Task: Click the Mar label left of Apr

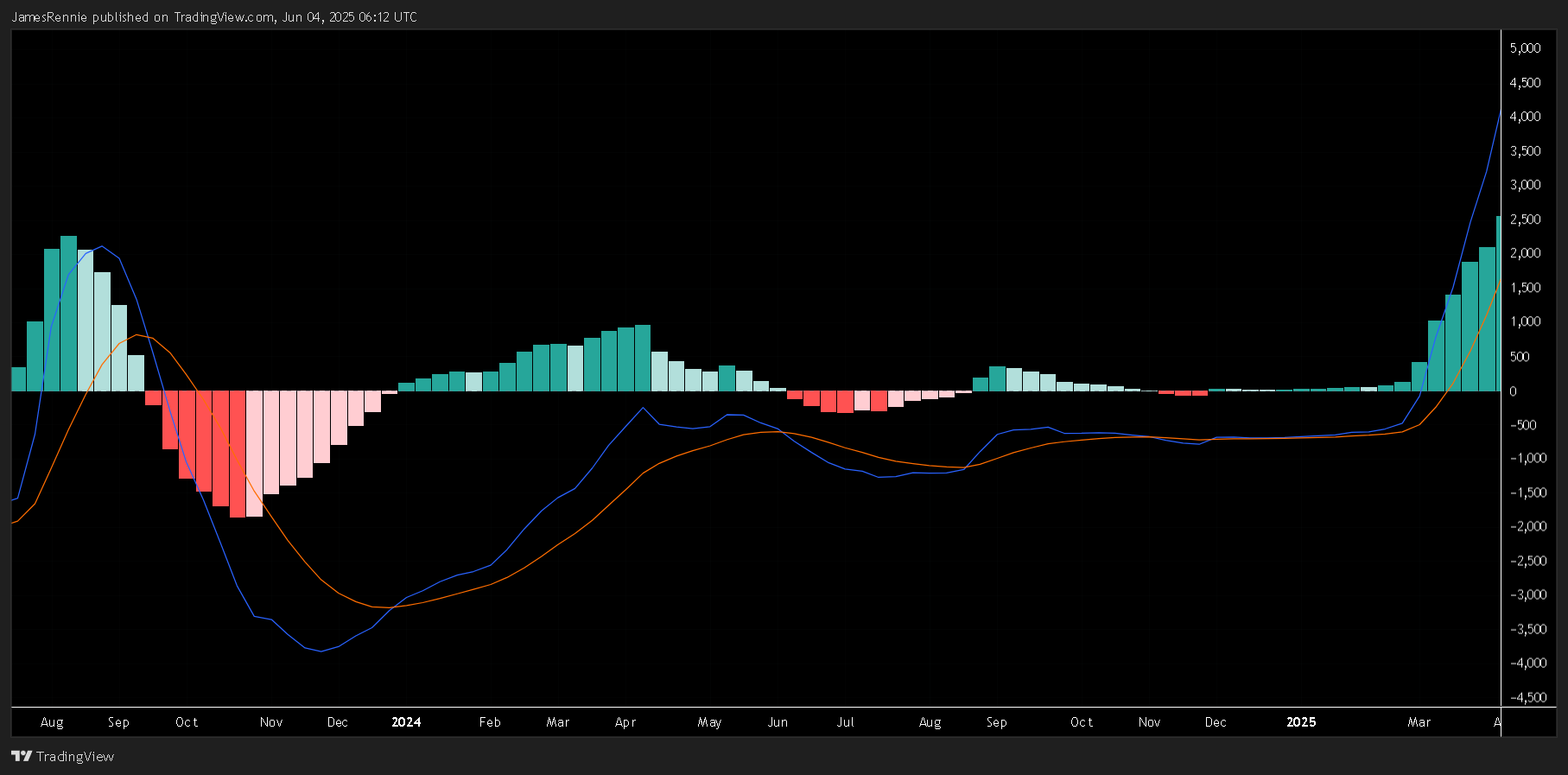Action: pos(558,722)
